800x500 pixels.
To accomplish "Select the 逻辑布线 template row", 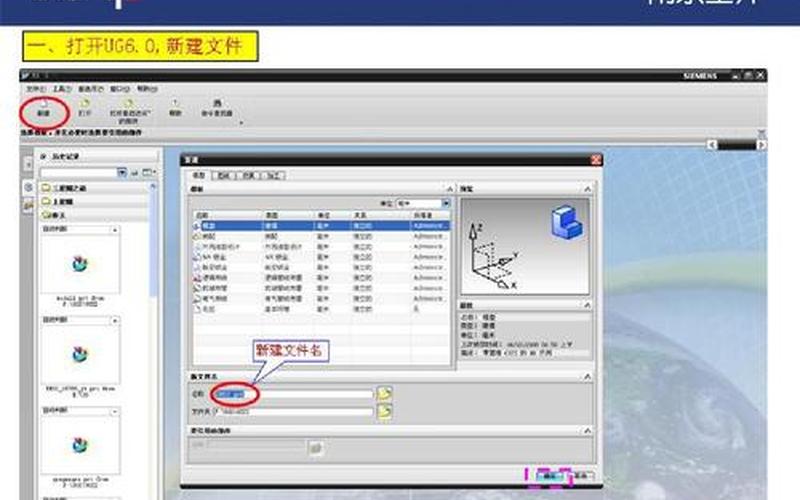I will point(321,278).
